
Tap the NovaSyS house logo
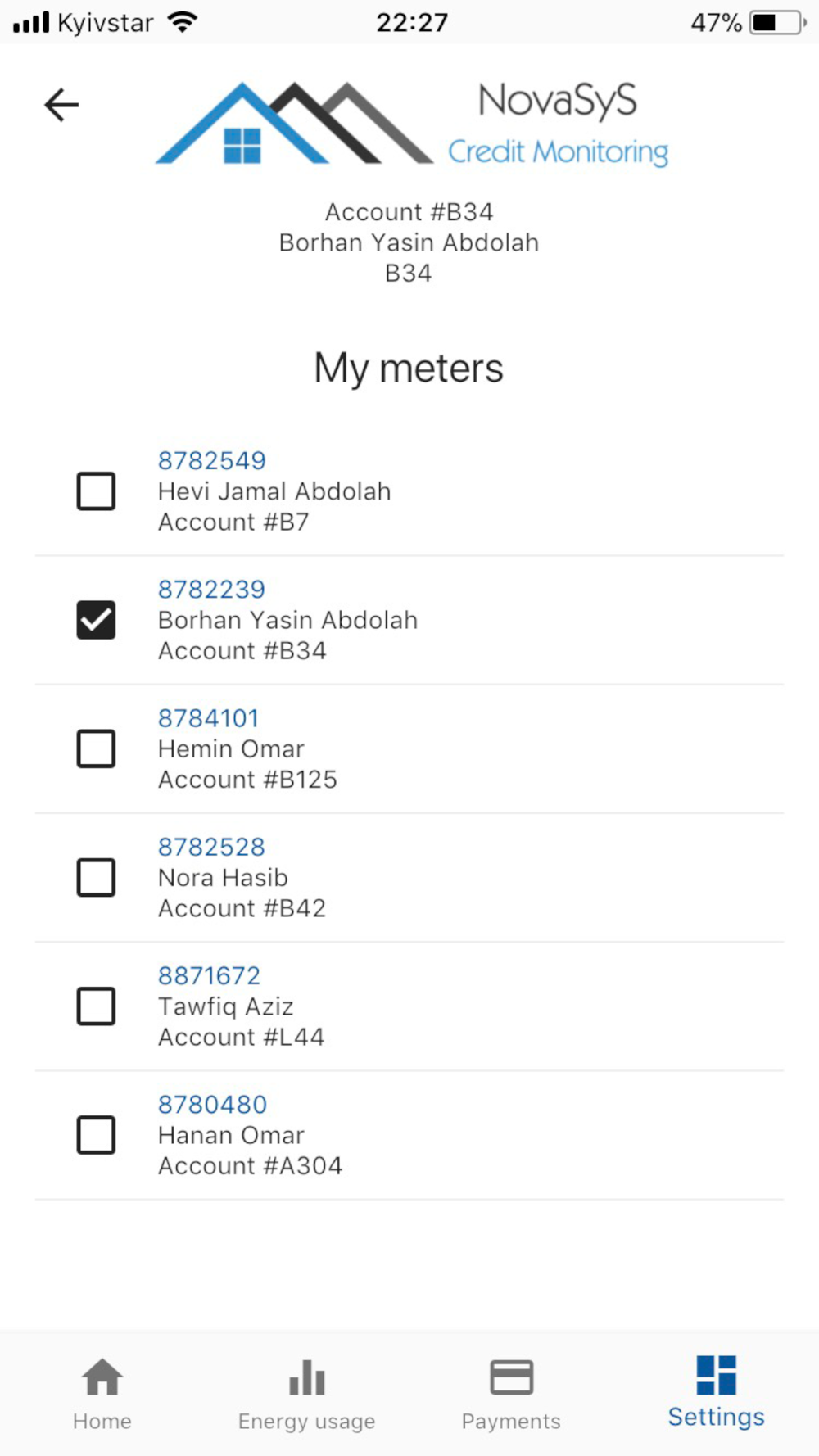(293, 124)
